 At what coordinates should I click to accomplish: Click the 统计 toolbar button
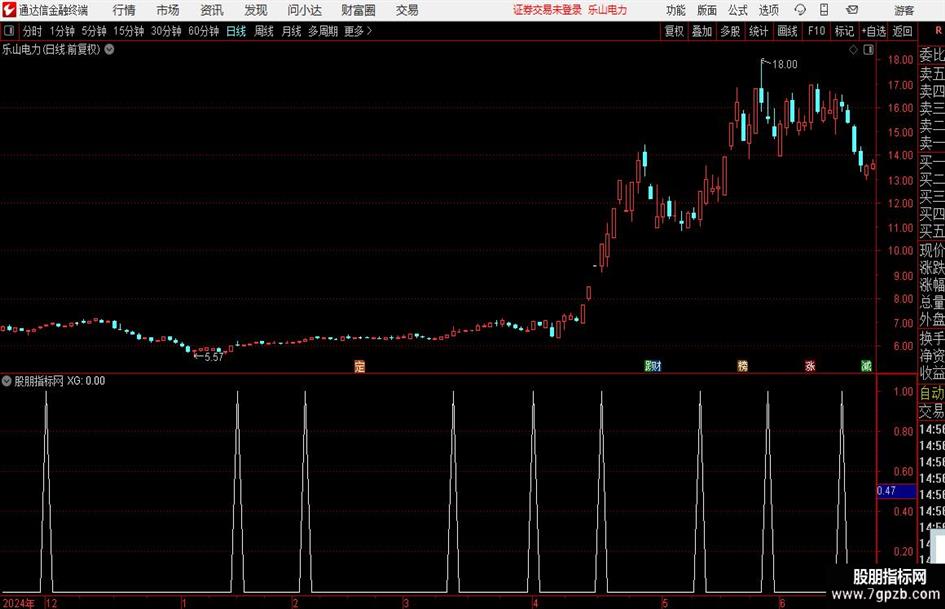[759, 31]
